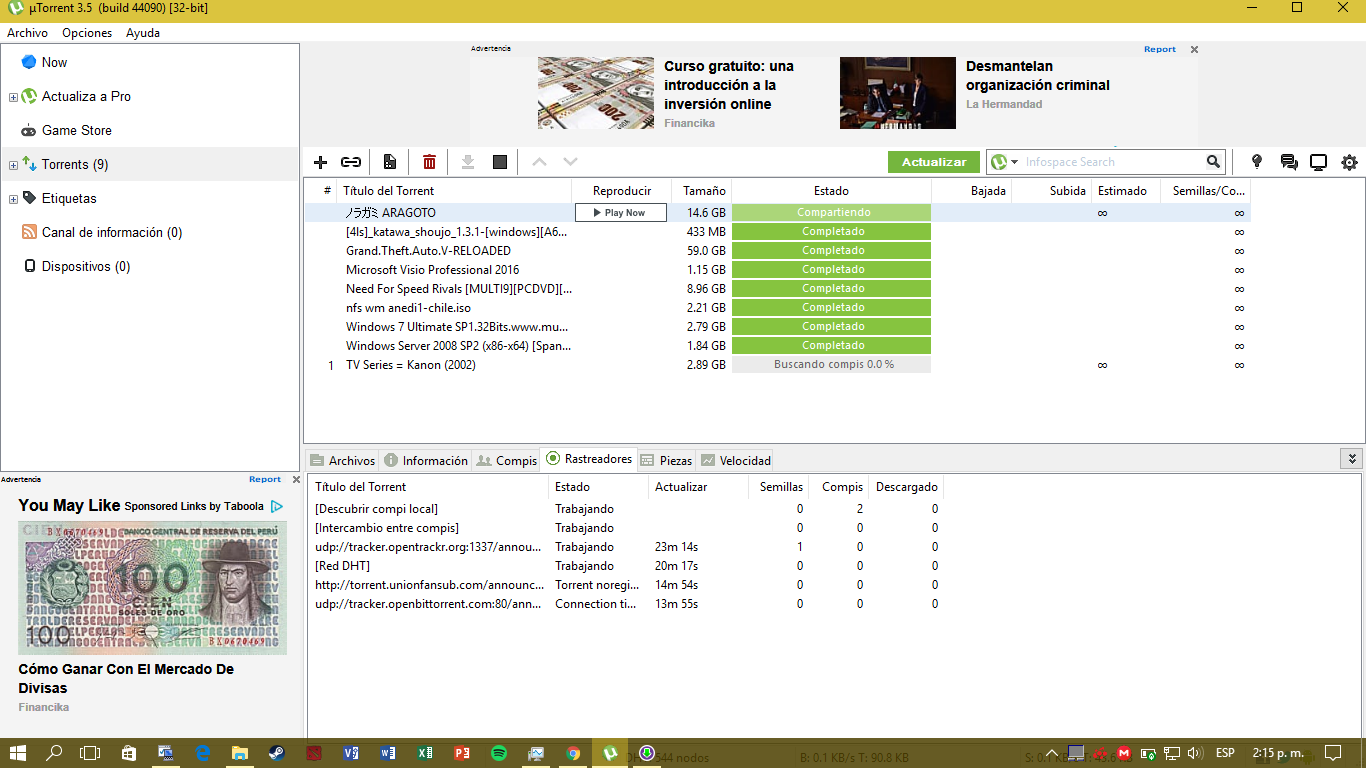Close the sidebar advertisement

pos(294,480)
